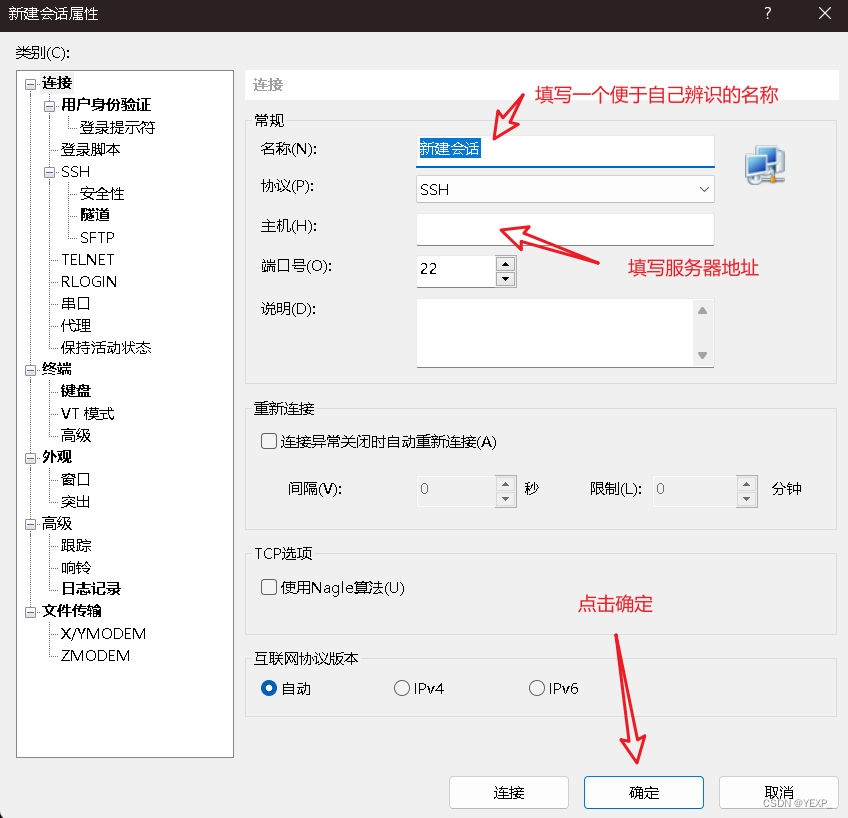Click the 连接 button

[508, 792]
